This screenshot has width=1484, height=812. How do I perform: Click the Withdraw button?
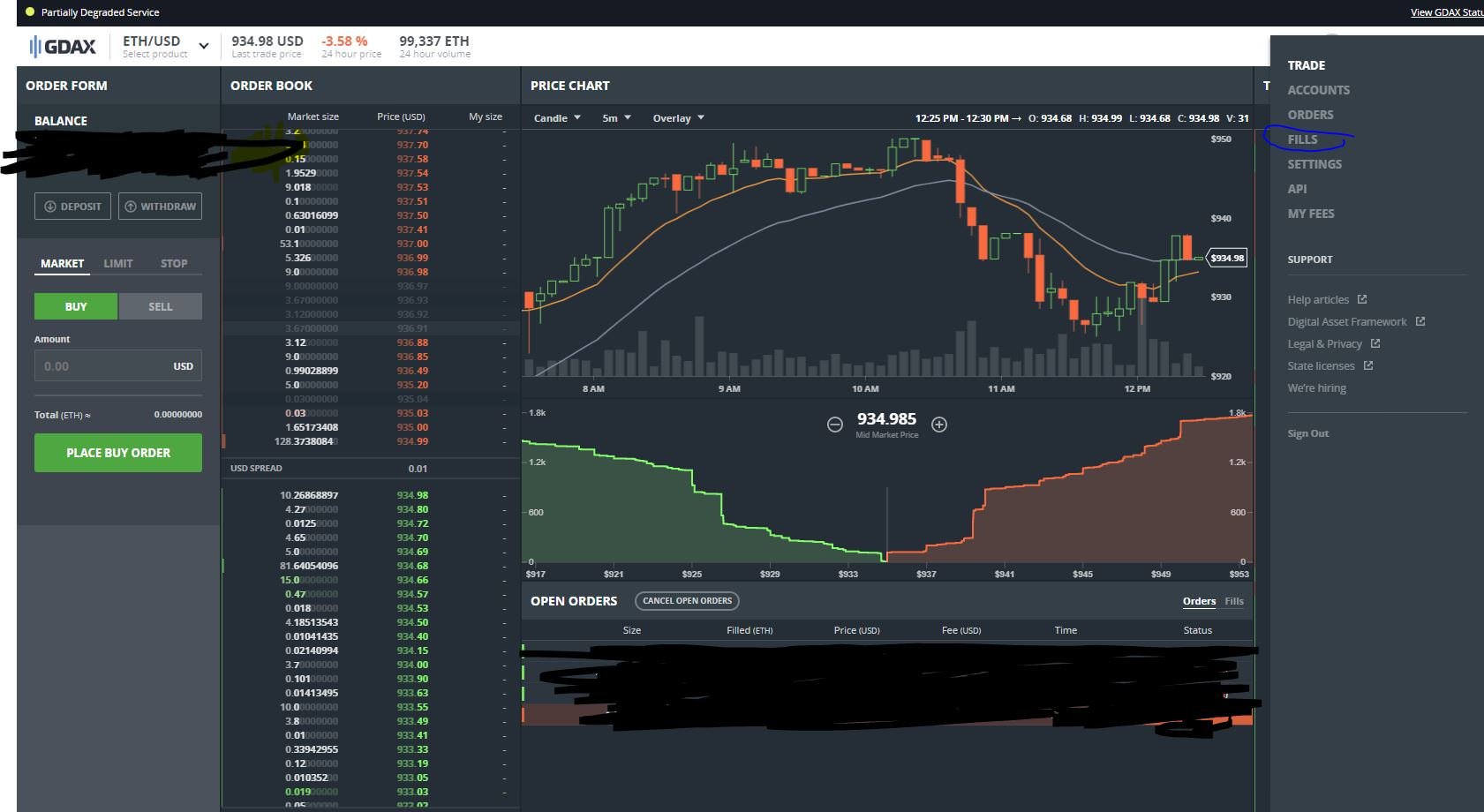(160, 206)
